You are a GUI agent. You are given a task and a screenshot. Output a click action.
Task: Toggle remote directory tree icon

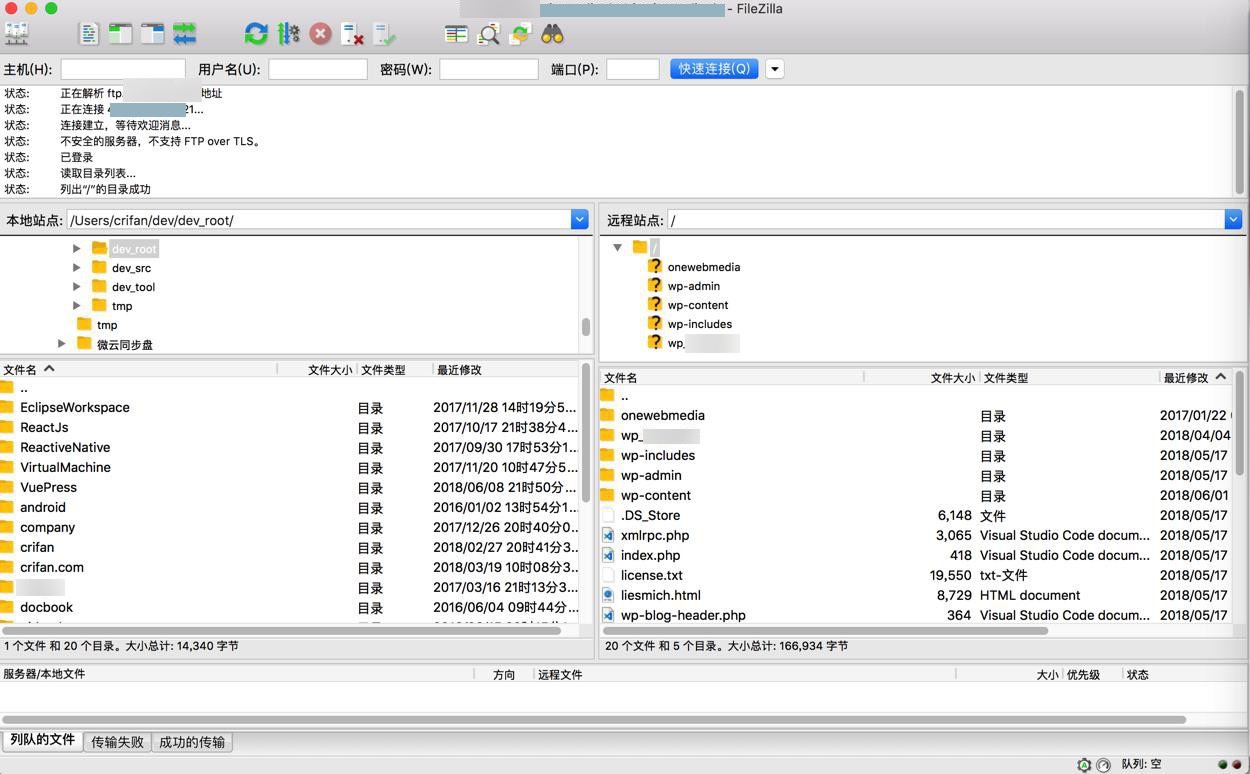point(152,34)
